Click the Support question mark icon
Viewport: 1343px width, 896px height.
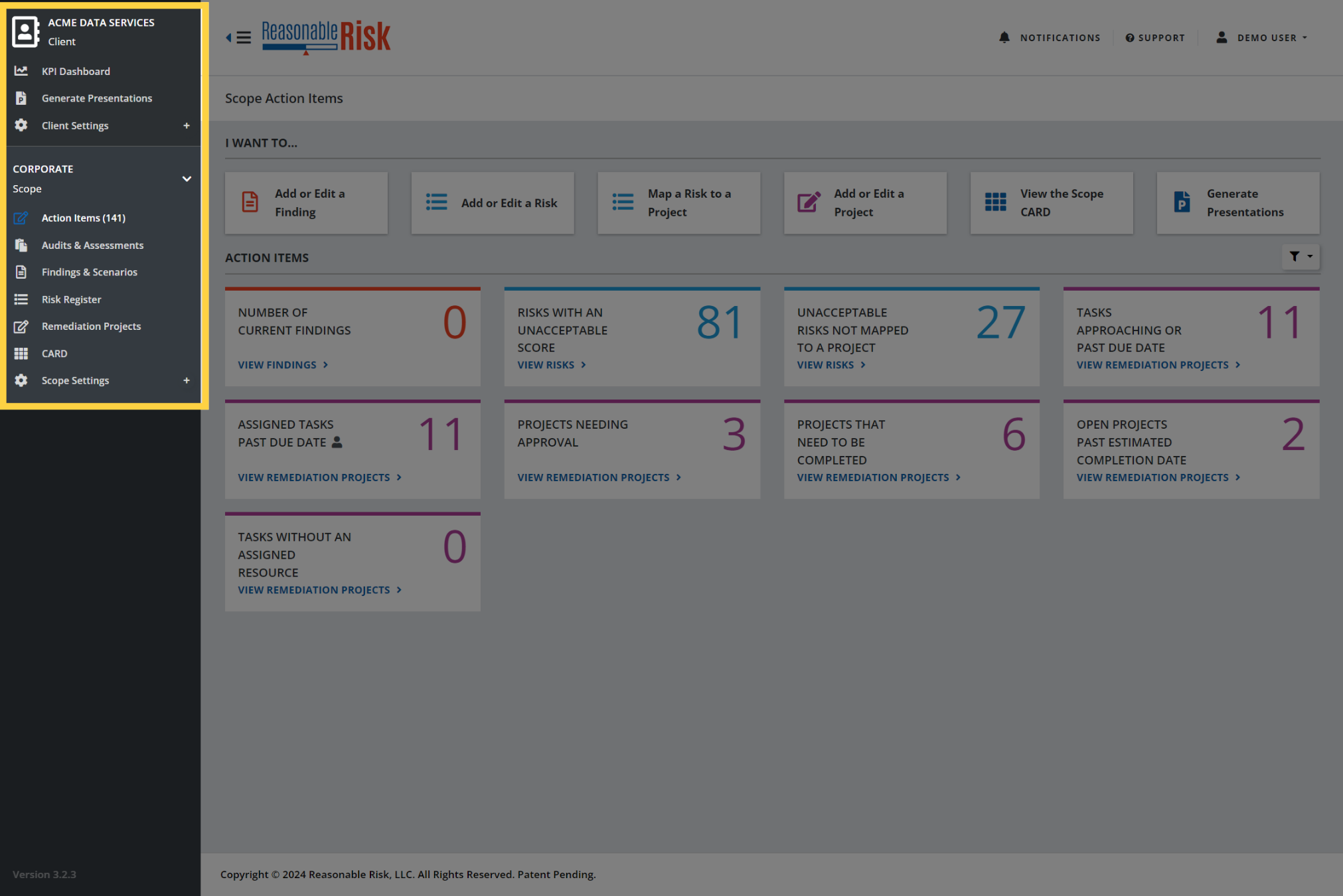[1129, 38]
